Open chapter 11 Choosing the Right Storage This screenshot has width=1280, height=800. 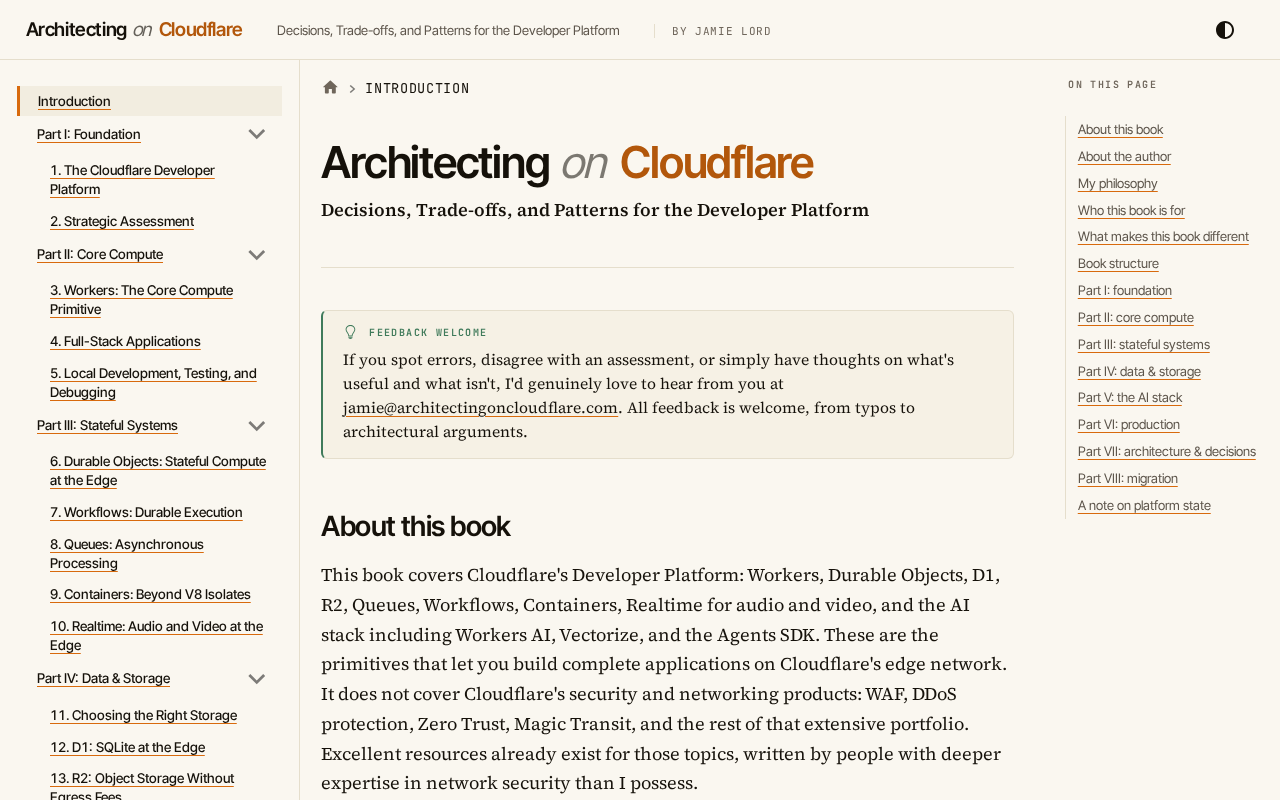pyautogui.click(x=143, y=715)
